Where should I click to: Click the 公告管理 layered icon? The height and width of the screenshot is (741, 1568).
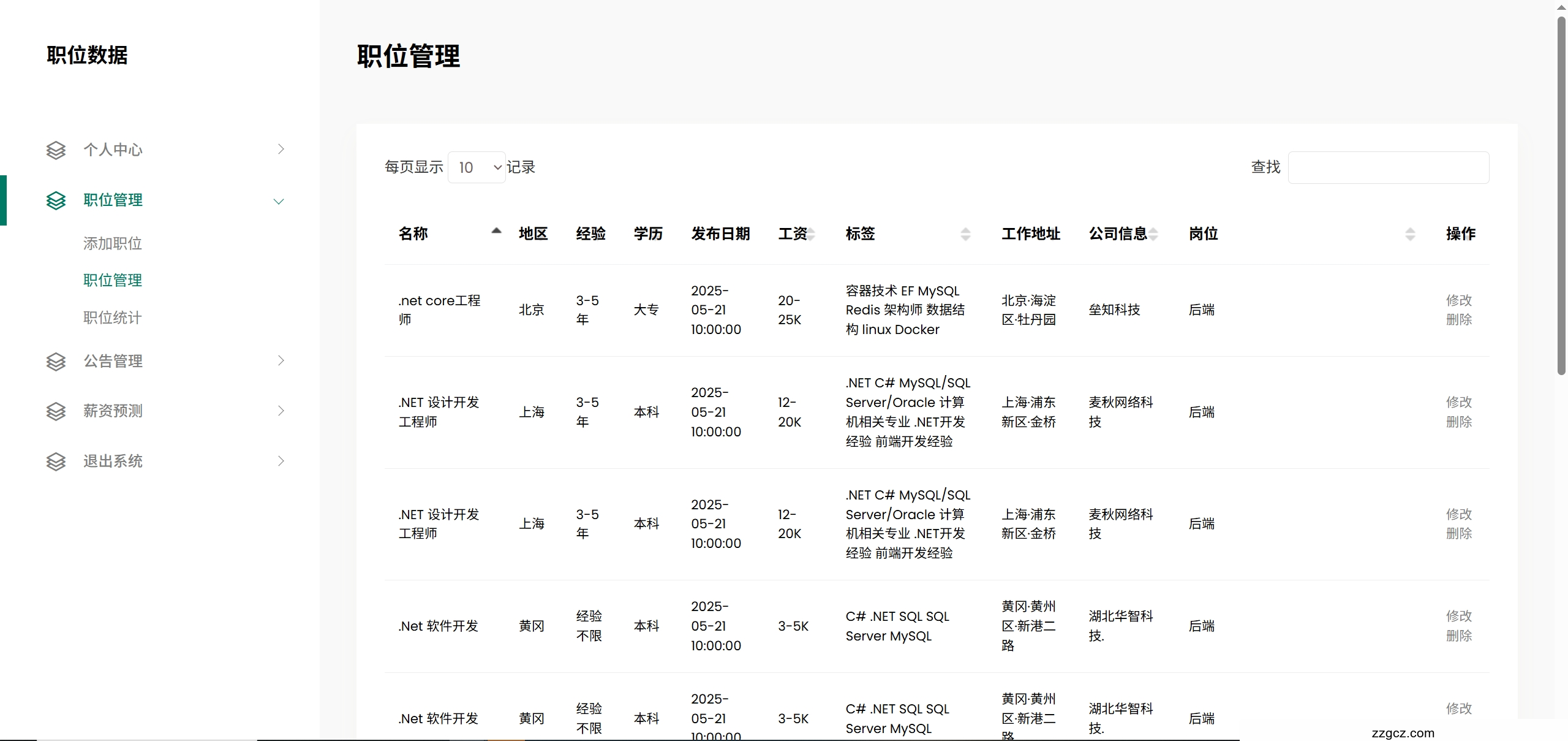click(x=56, y=362)
